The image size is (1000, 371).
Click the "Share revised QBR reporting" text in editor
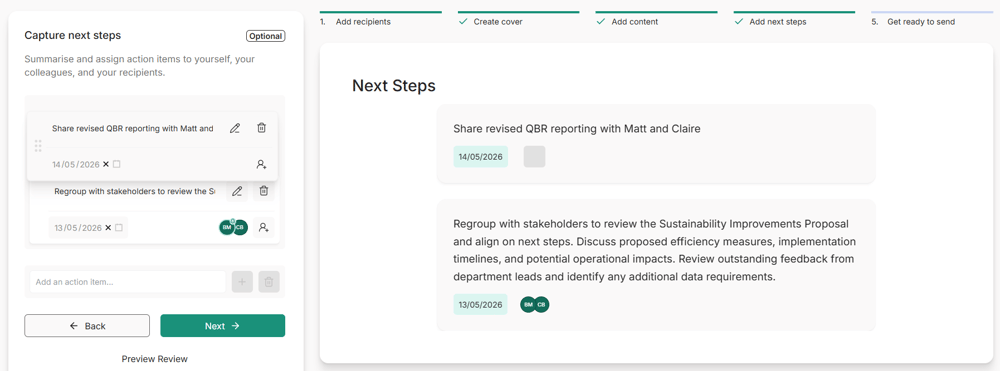133,128
